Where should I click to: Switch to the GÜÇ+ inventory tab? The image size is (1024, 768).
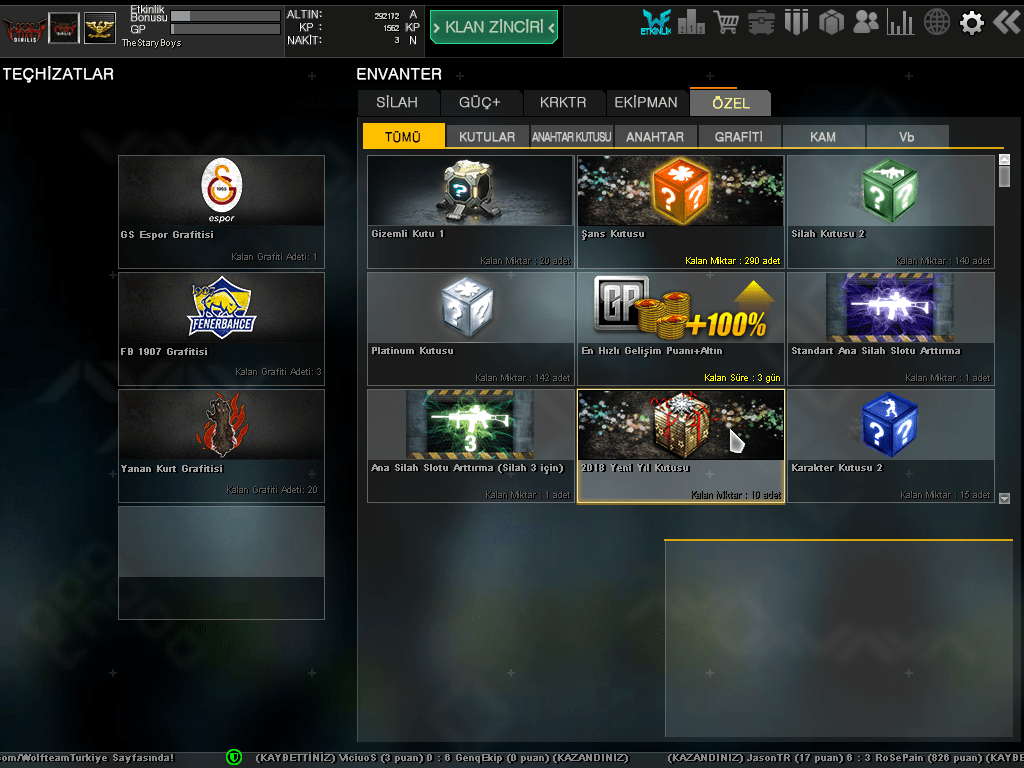pyautogui.click(x=481, y=103)
